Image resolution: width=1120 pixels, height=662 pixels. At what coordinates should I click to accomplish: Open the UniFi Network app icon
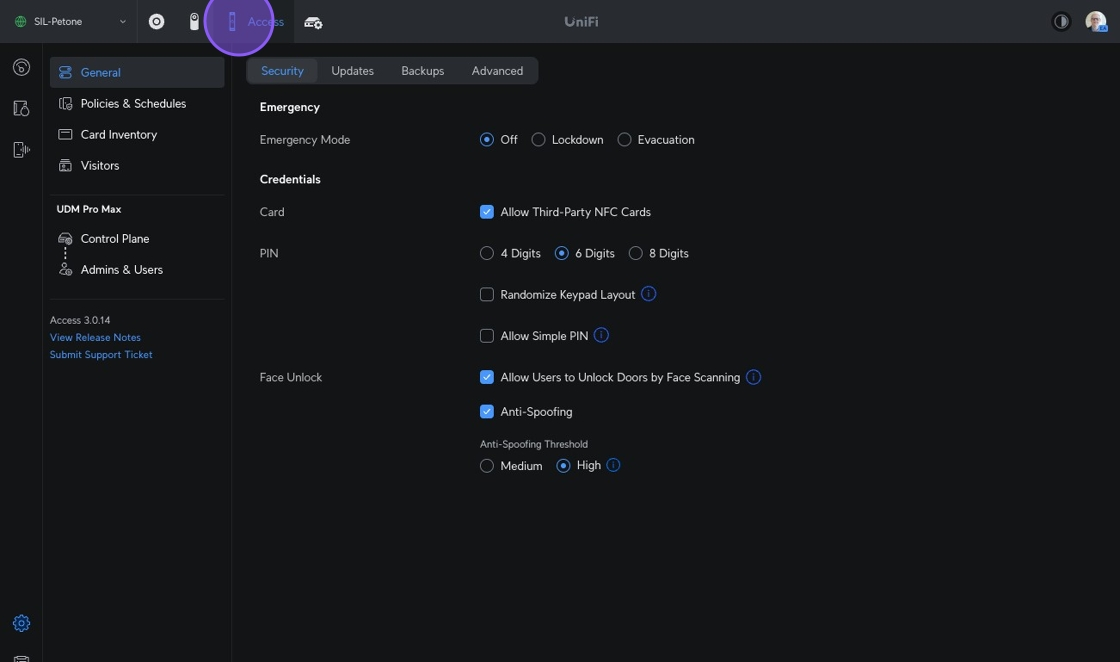tap(157, 22)
